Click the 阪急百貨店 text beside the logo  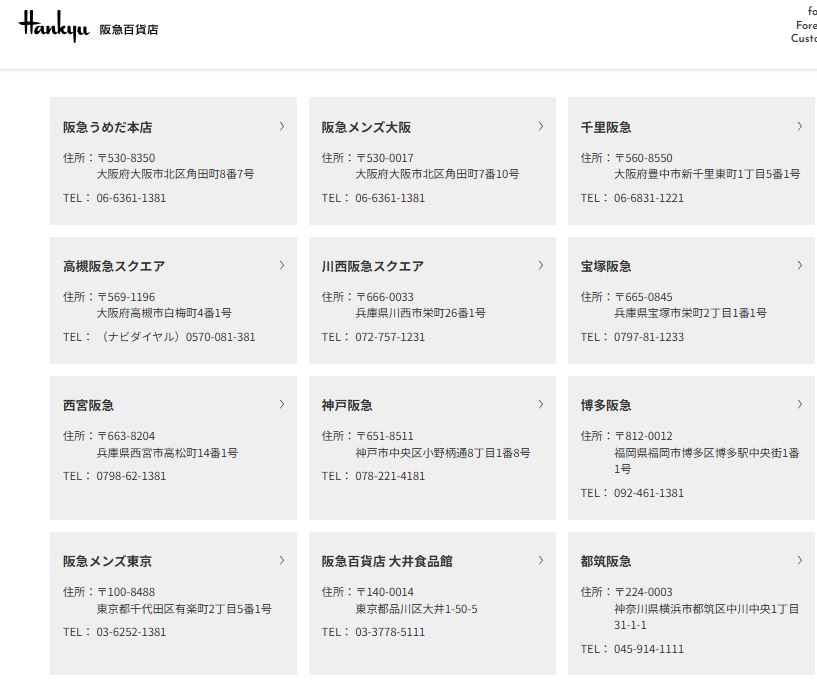click(129, 30)
